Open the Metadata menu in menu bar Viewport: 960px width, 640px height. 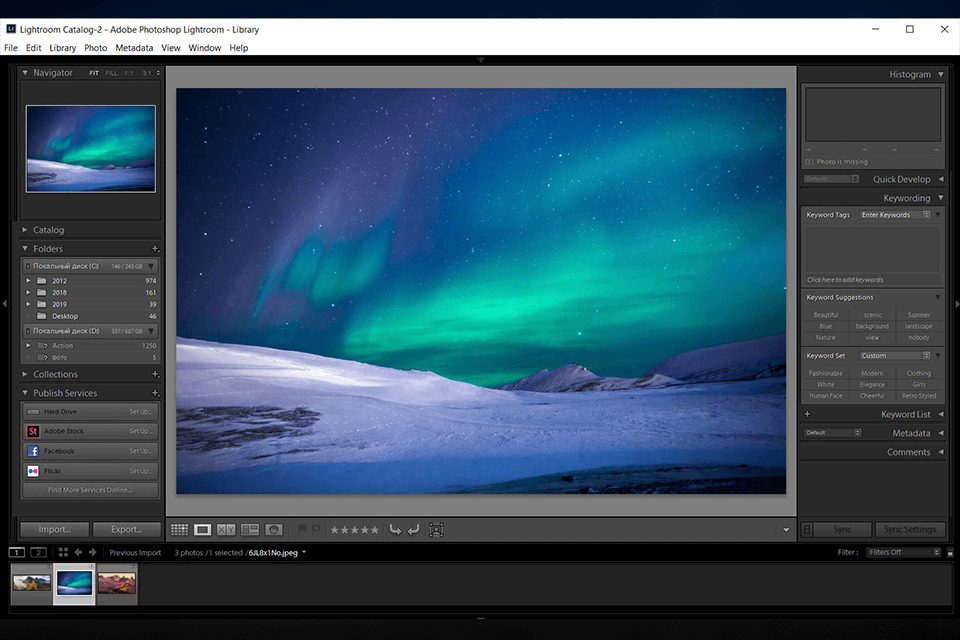[x=134, y=47]
